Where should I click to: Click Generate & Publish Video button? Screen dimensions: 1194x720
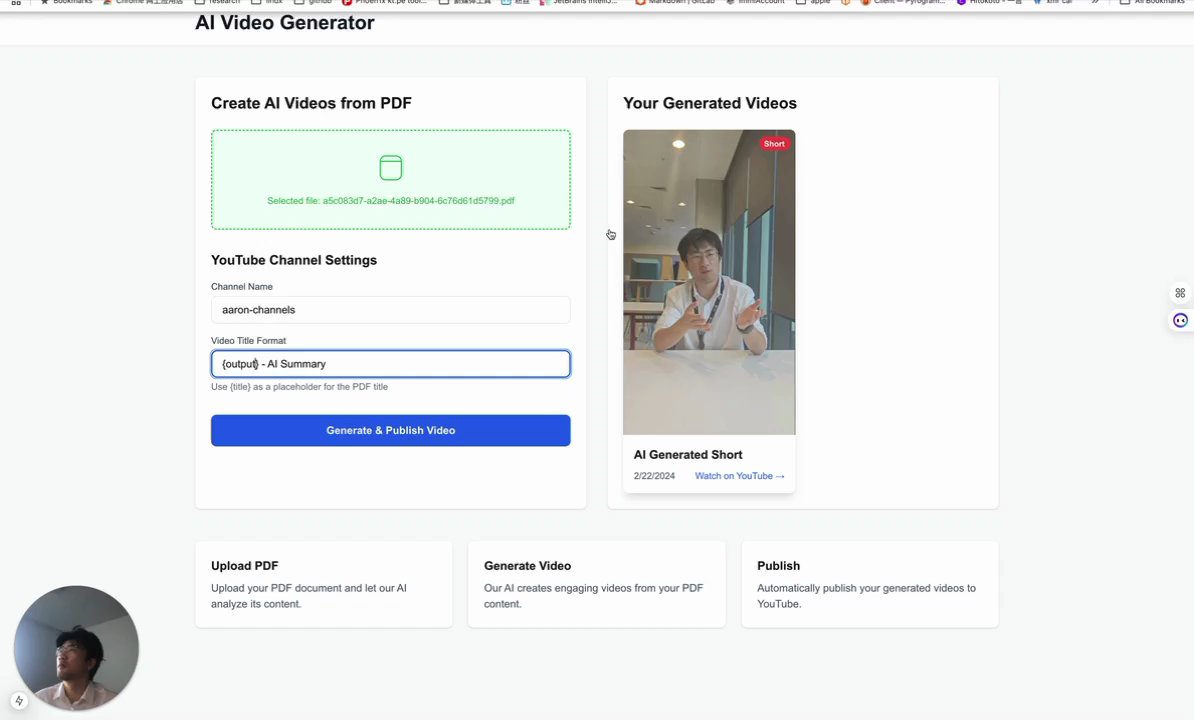tap(391, 431)
